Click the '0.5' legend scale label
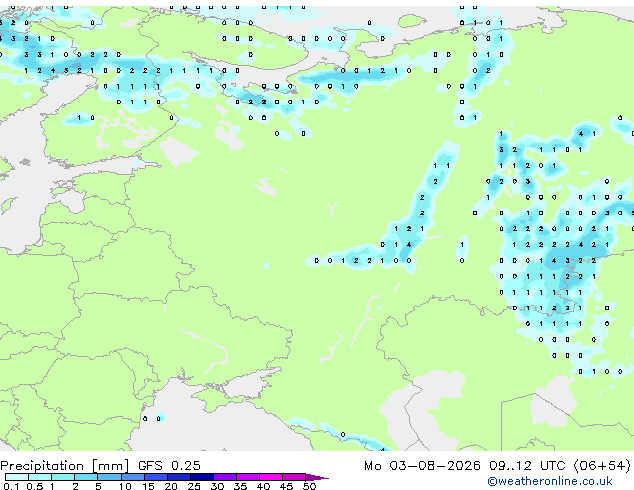 (x=34, y=486)
